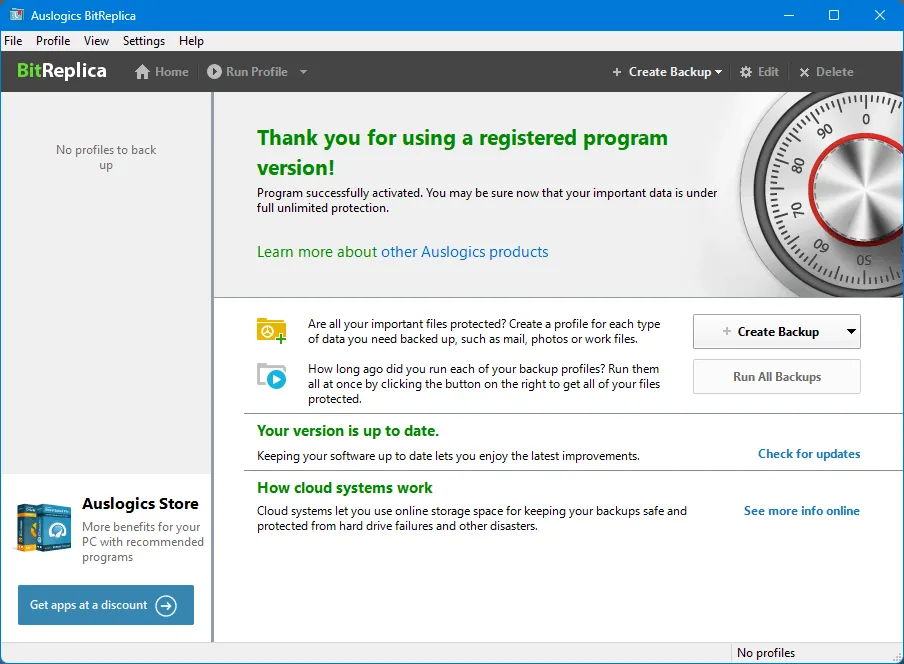The width and height of the screenshot is (904, 664).
Task: Click the circled arrow on discount button
Action: tap(166, 605)
